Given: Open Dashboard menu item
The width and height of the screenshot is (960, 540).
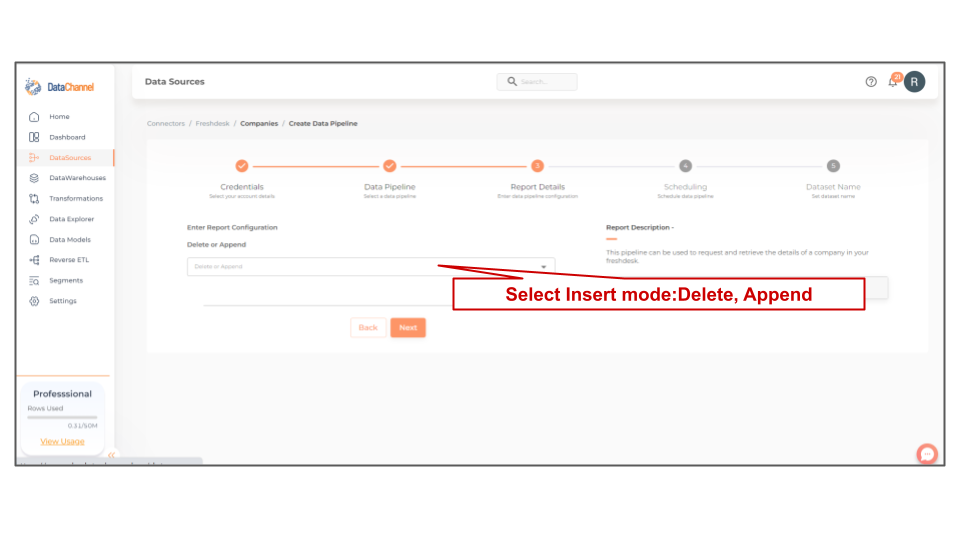Looking at the screenshot, I should [x=67, y=137].
